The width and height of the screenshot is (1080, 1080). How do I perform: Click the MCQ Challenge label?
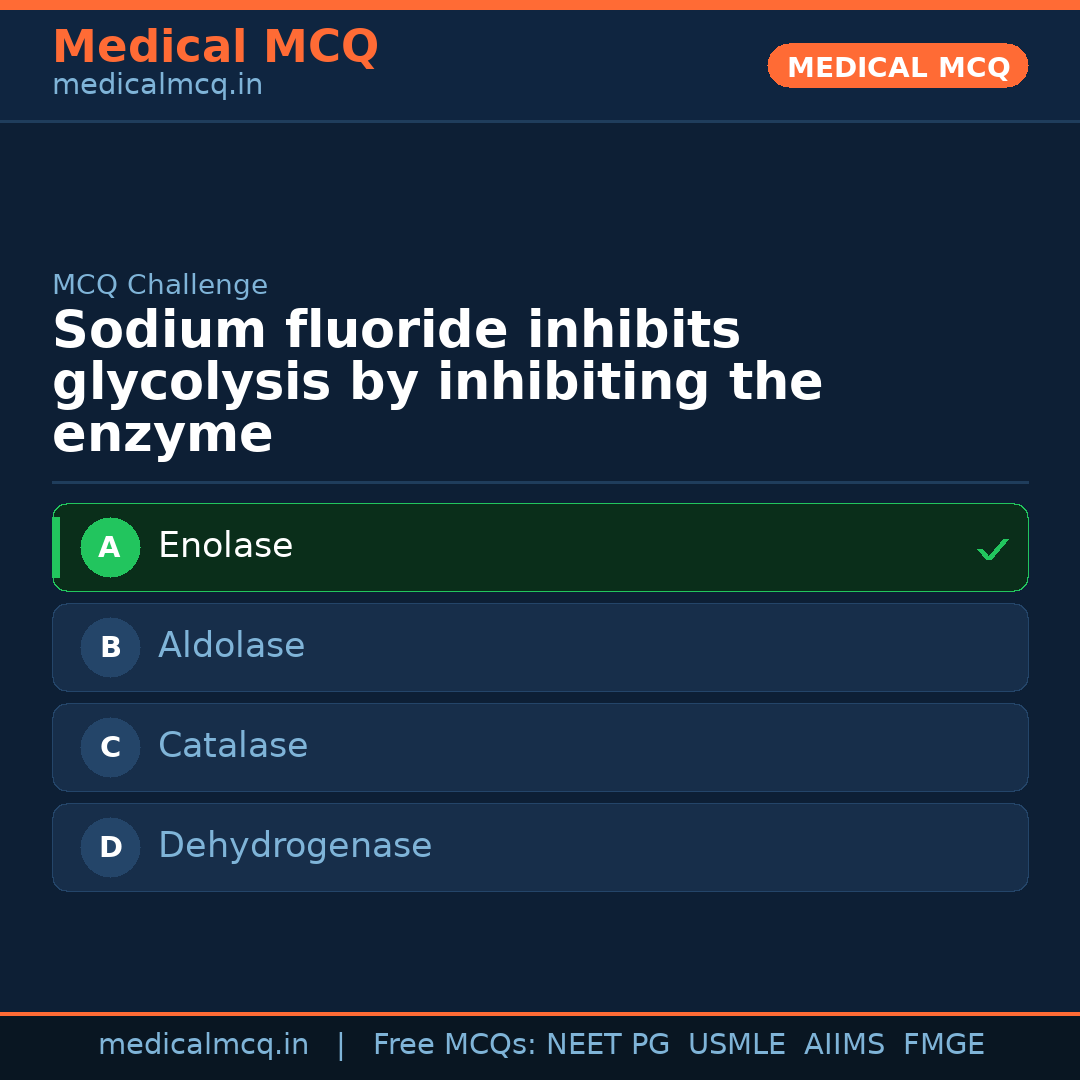160,285
